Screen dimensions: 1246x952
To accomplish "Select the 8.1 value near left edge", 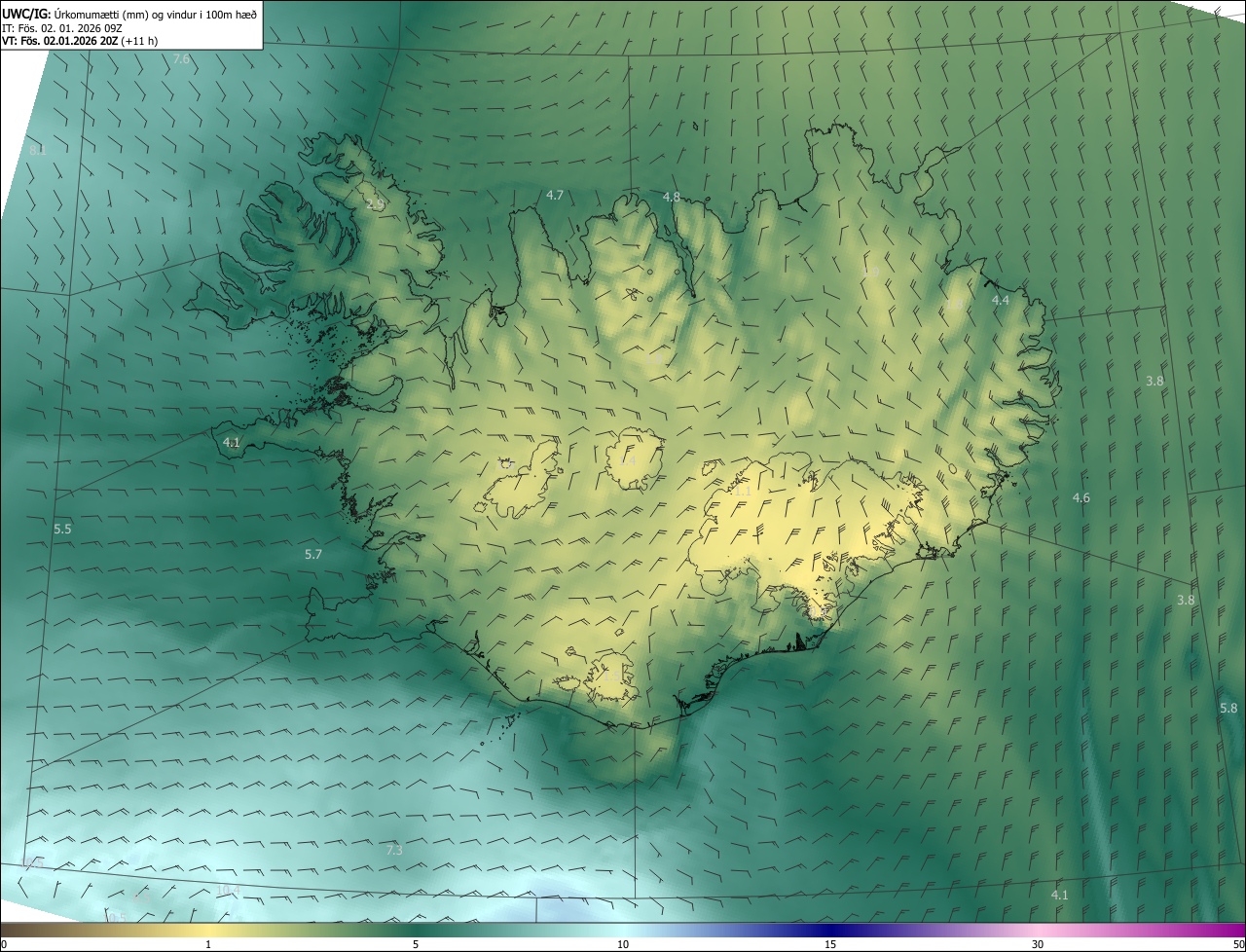I will [38, 150].
